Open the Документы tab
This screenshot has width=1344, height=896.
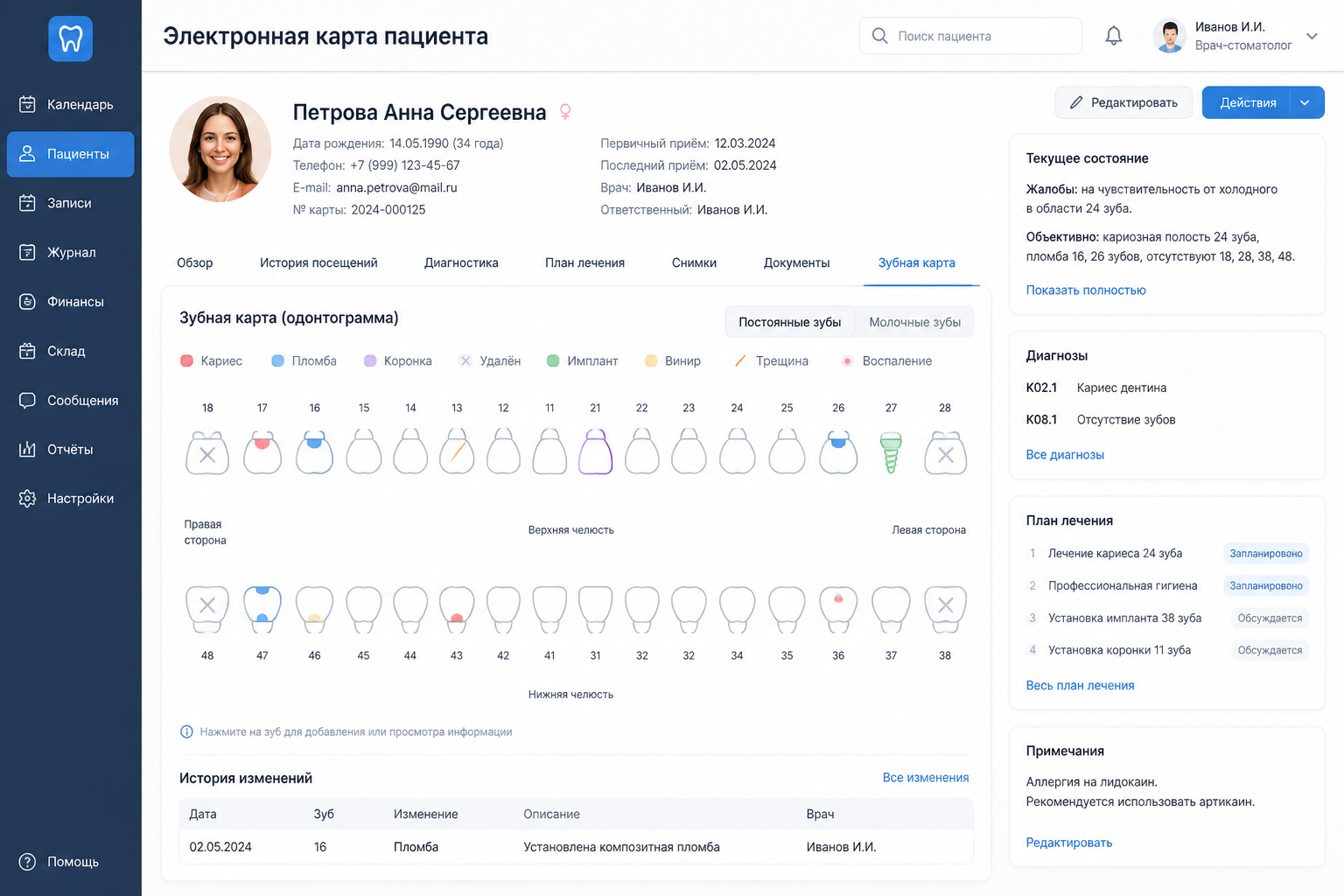click(x=796, y=262)
